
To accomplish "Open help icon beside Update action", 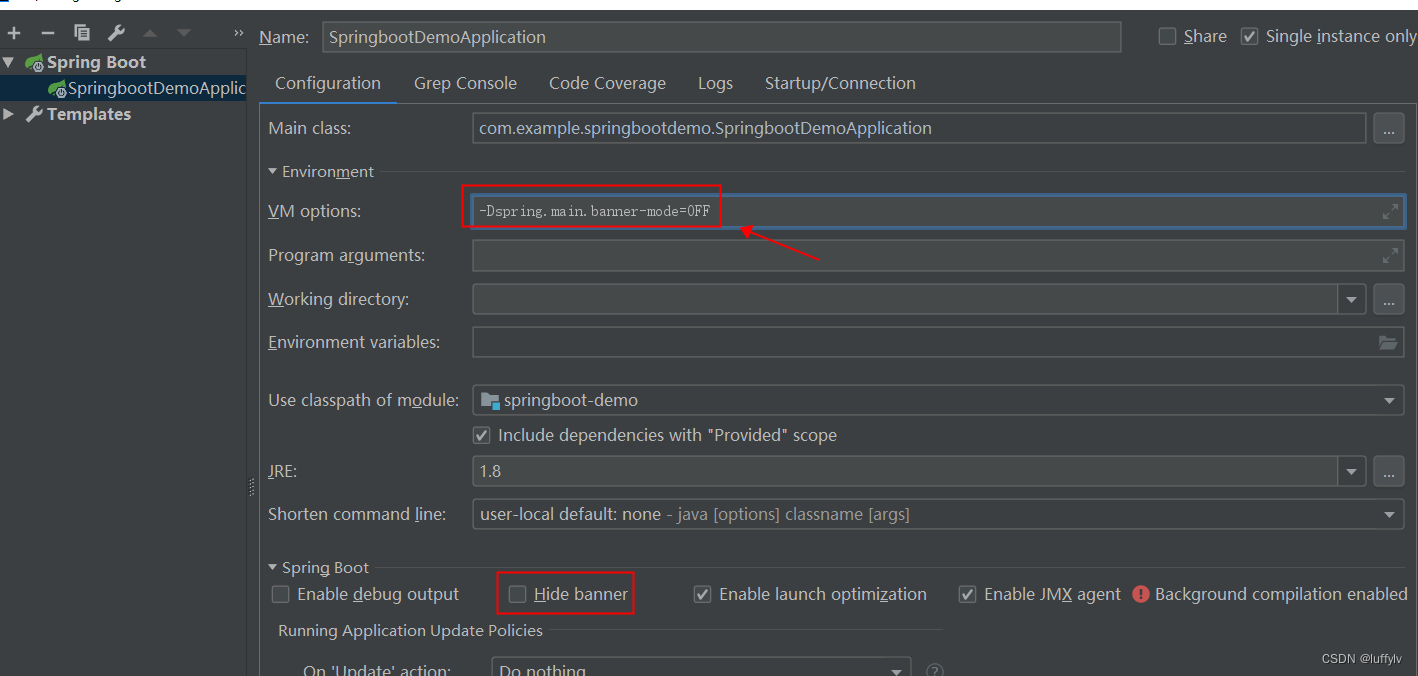I will (x=935, y=670).
